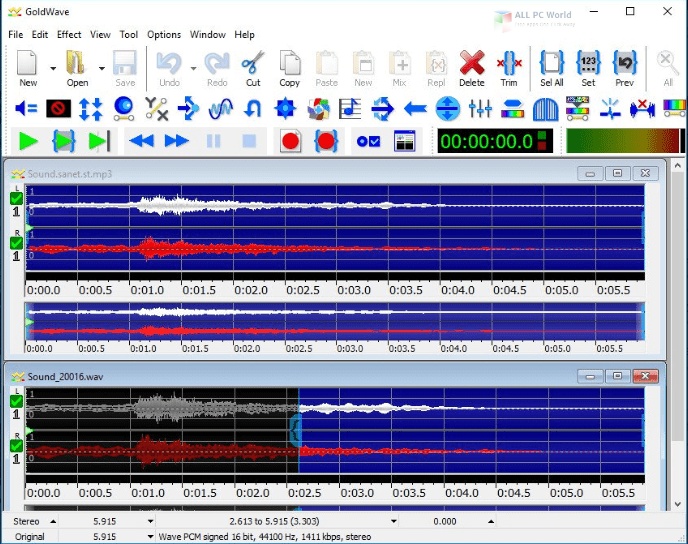Open a file with the Open folder icon
688x544 pixels.
77,68
